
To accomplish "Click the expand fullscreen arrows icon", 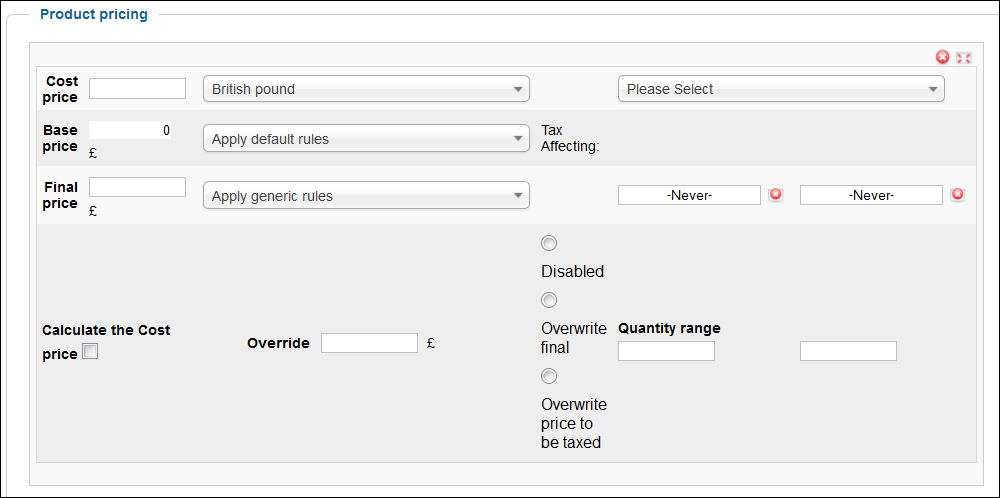I will tap(964, 58).
